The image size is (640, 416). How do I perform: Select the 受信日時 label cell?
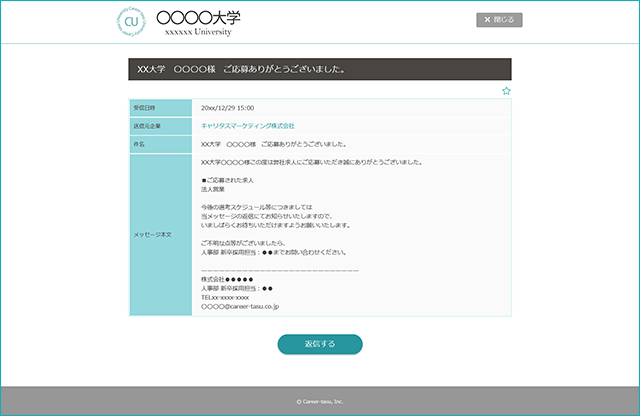pyautogui.click(x=160, y=108)
